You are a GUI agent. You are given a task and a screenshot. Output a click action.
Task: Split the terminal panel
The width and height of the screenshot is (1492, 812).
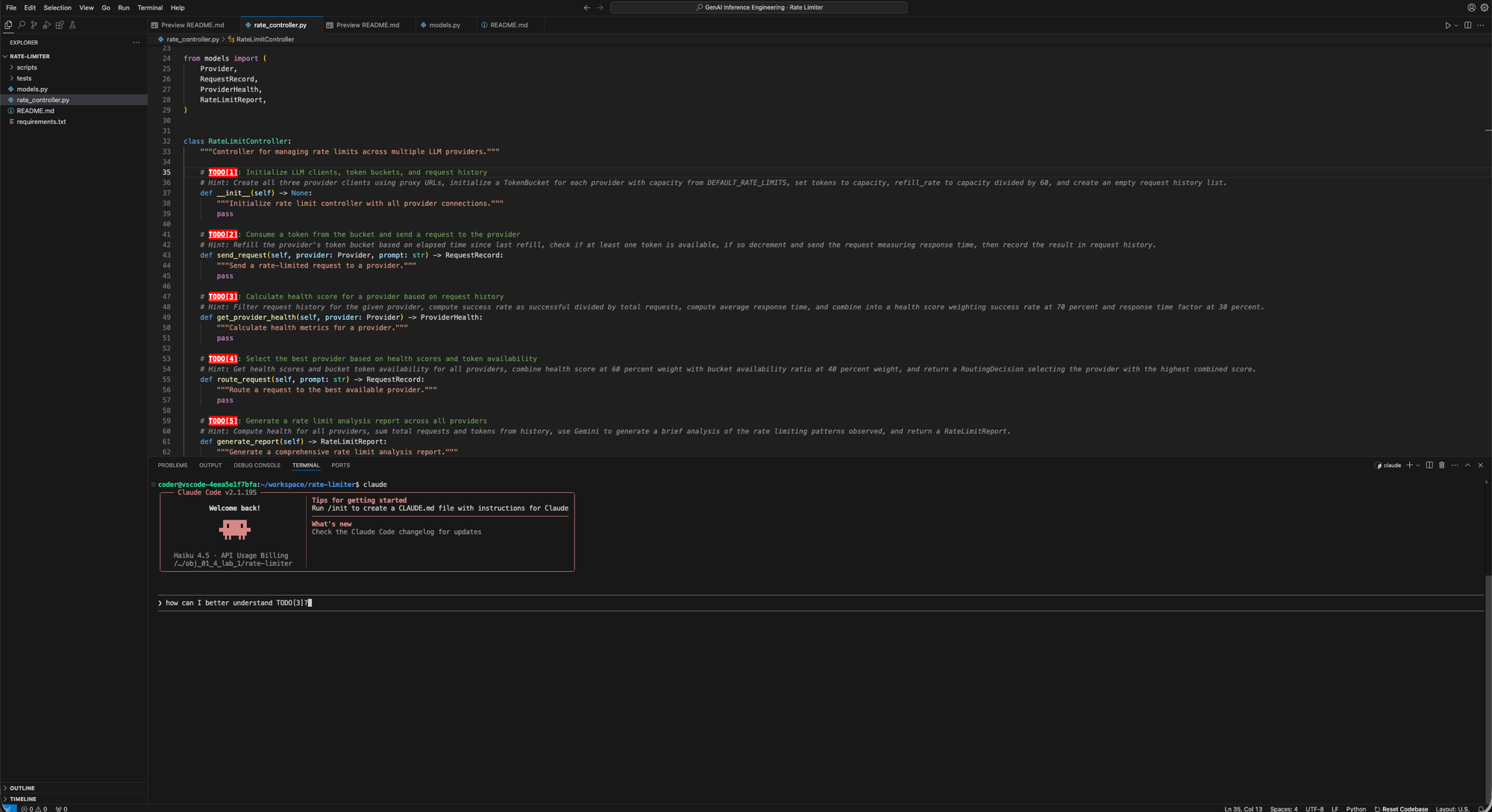[x=1429, y=465]
